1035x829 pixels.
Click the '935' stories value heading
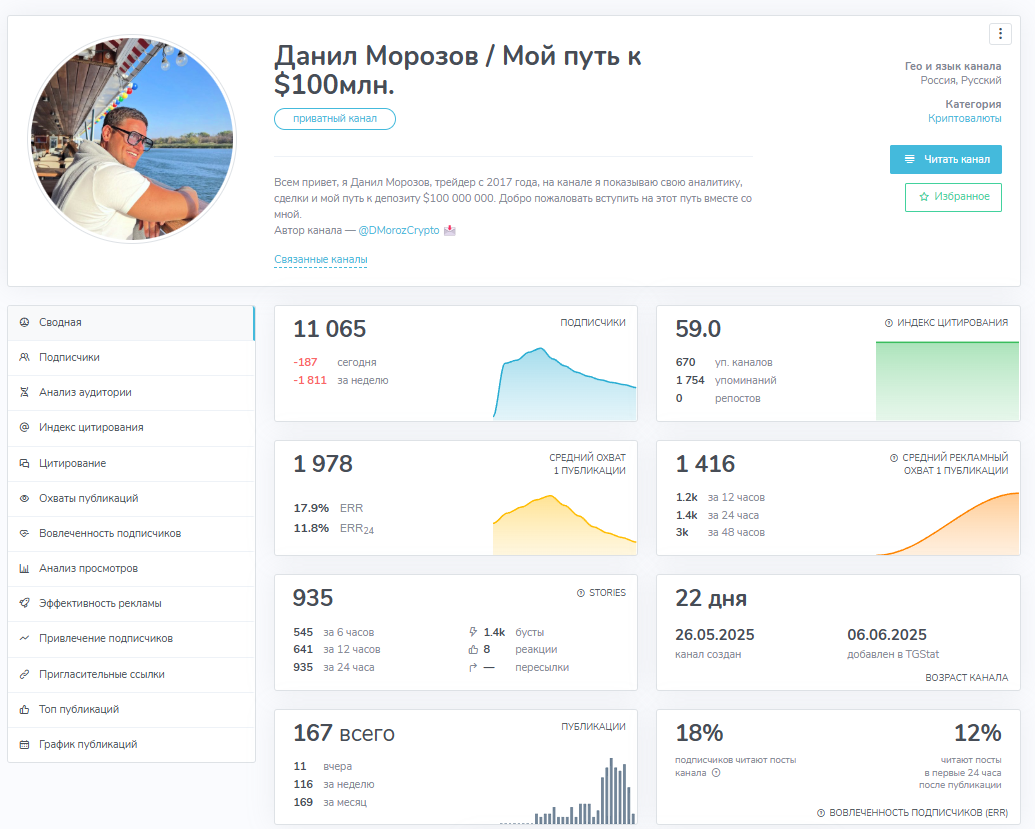313,598
